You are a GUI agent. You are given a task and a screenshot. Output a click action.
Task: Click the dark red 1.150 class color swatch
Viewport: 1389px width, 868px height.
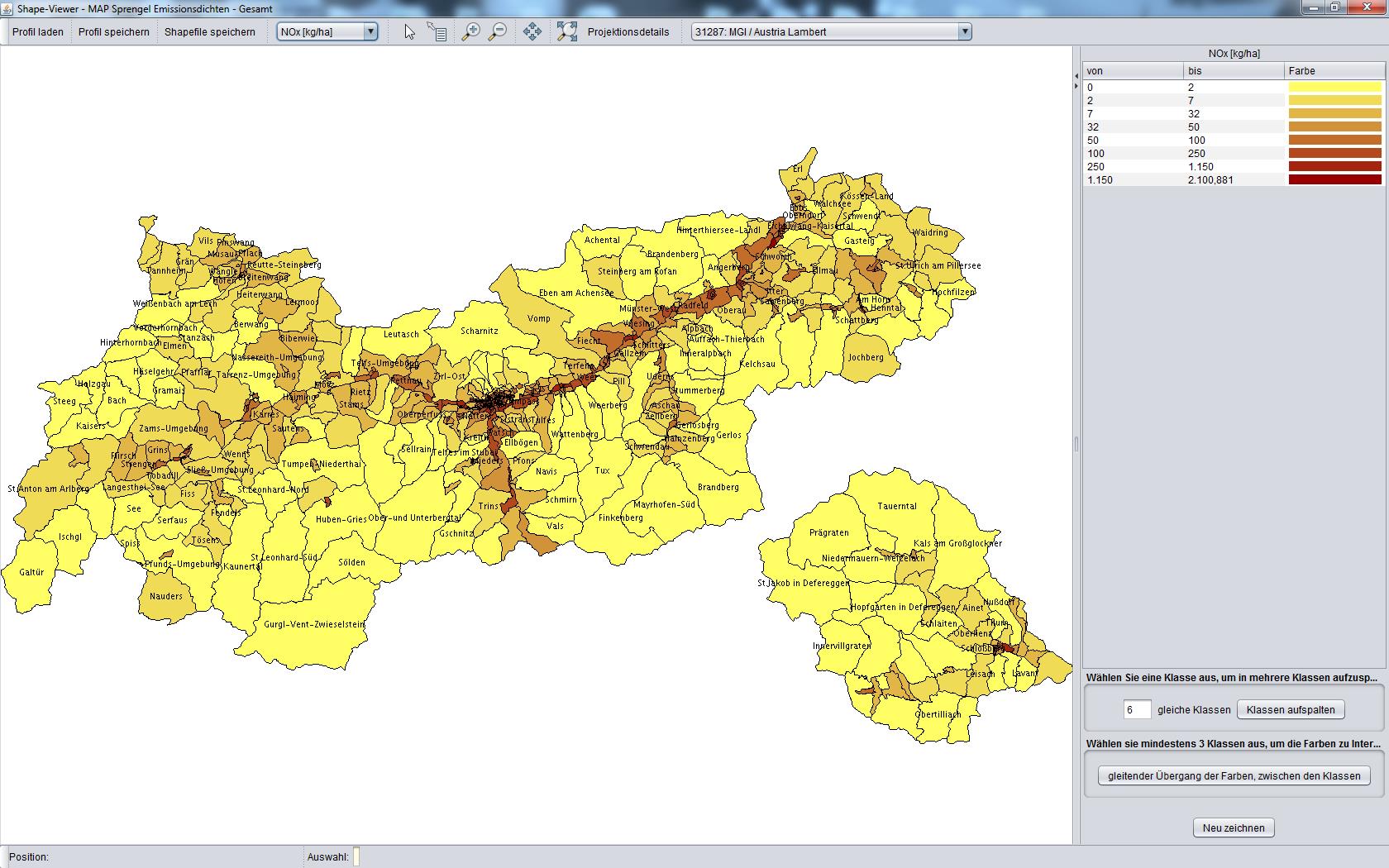point(1334,179)
